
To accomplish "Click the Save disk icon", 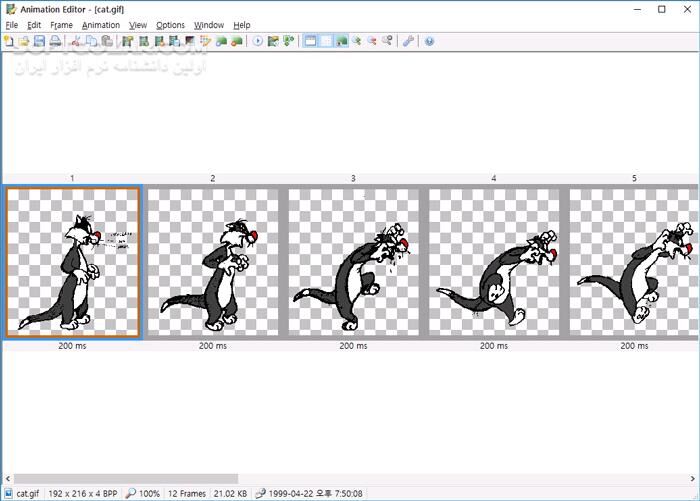I will click(x=39, y=41).
